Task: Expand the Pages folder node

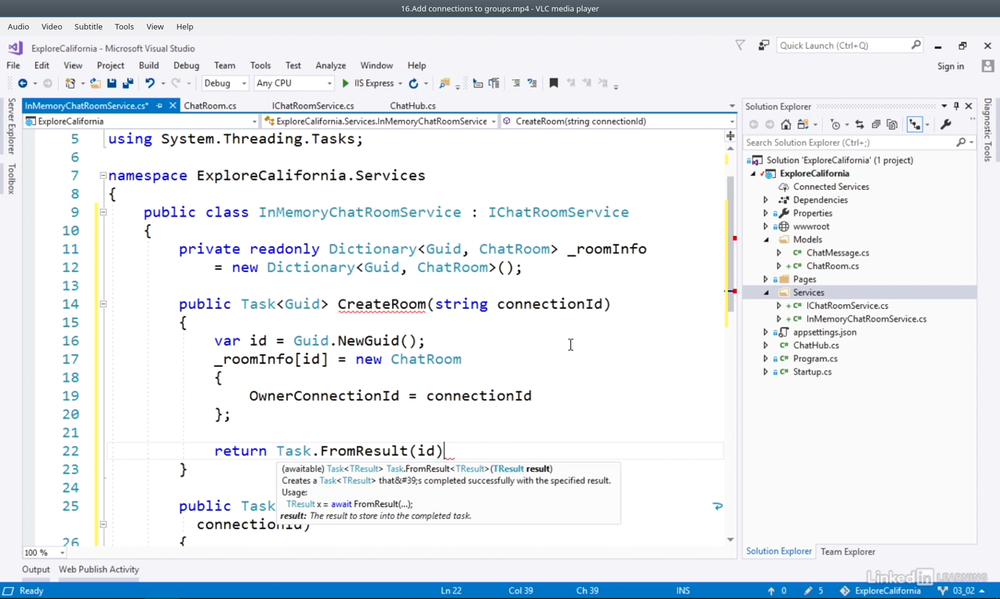Action: 766,279
